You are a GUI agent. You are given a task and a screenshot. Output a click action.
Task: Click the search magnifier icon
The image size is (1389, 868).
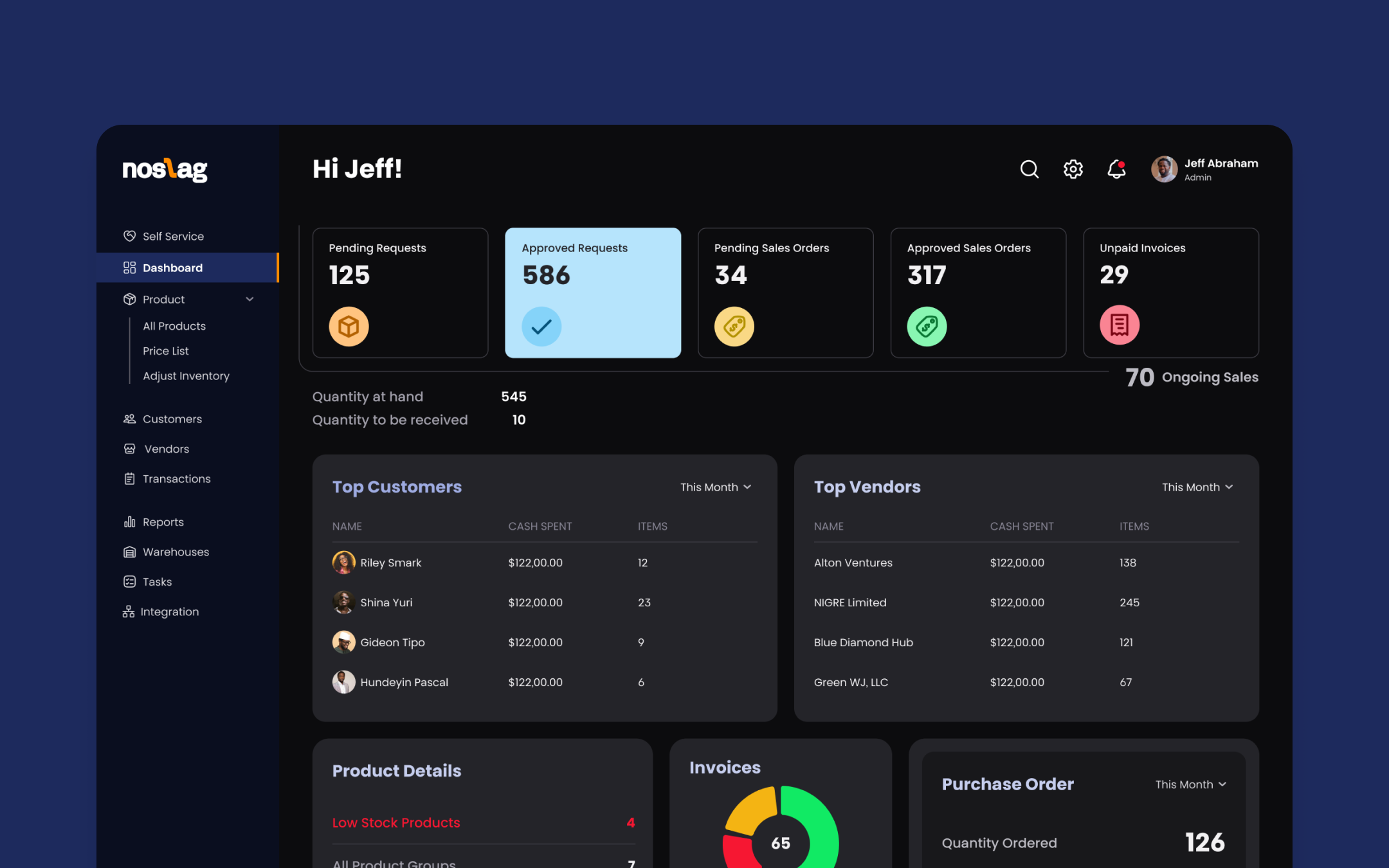point(1030,169)
